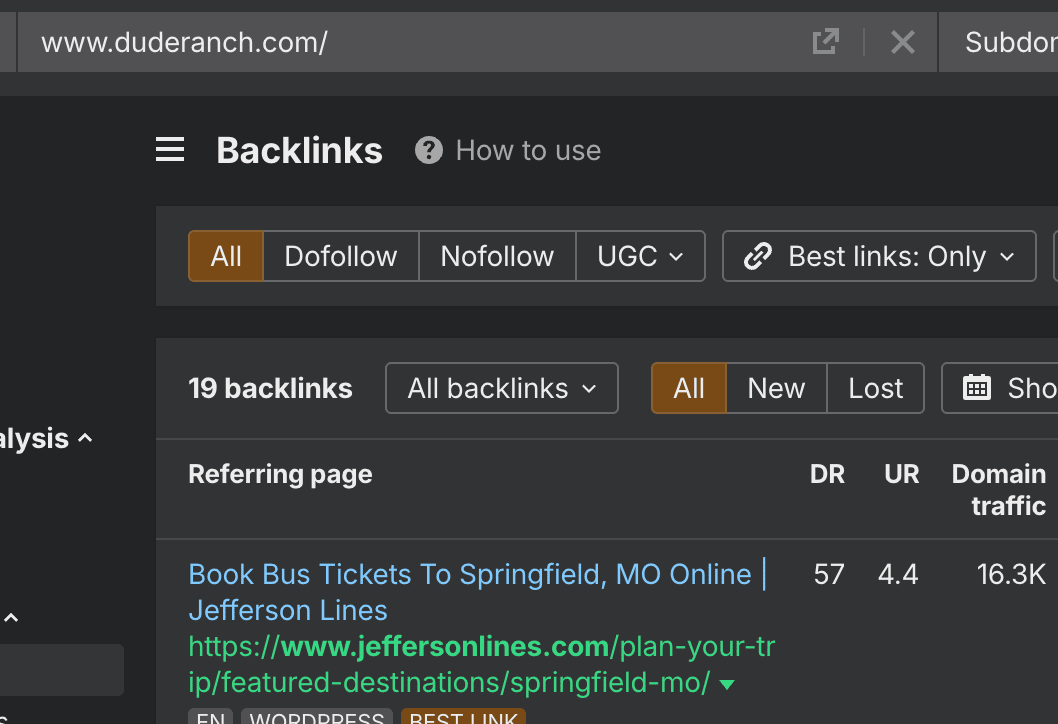Select the Dofollow link filter
This screenshot has width=1058, height=724.
(x=341, y=257)
